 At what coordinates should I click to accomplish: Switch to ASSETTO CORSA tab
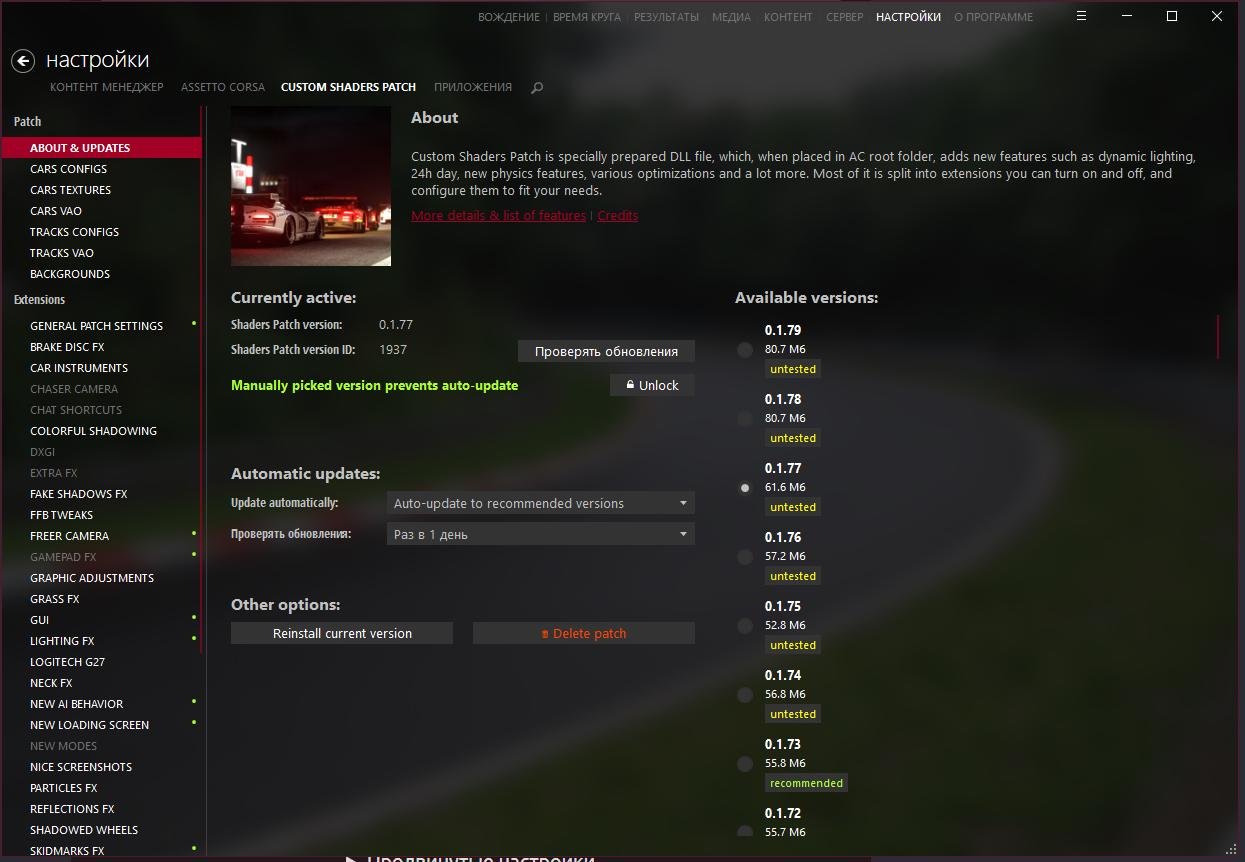pyautogui.click(x=223, y=87)
